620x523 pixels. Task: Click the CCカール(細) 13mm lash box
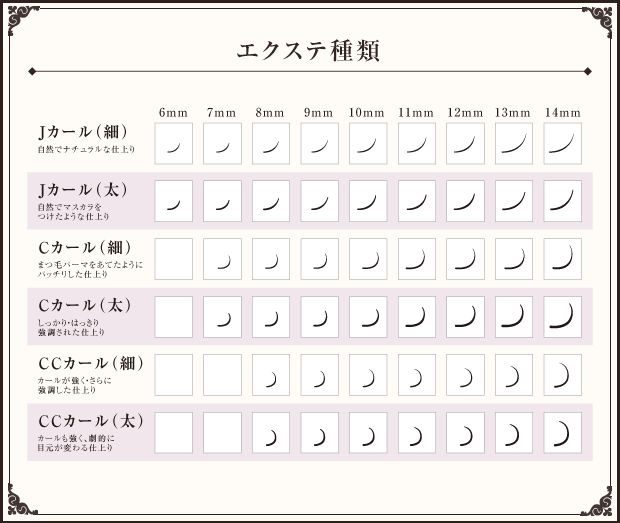point(514,375)
